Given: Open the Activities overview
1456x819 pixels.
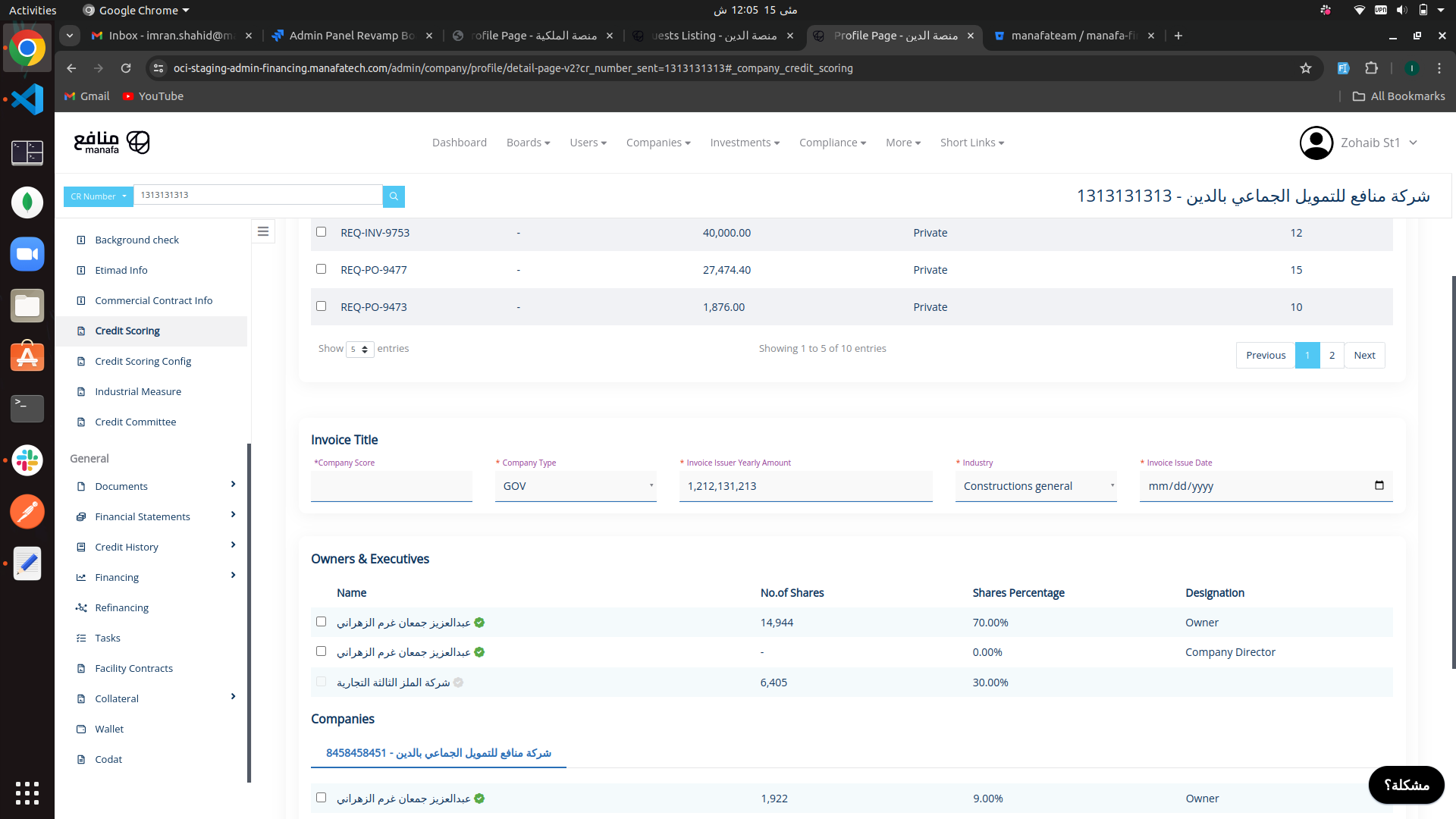Looking at the screenshot, I should point(33,10).
